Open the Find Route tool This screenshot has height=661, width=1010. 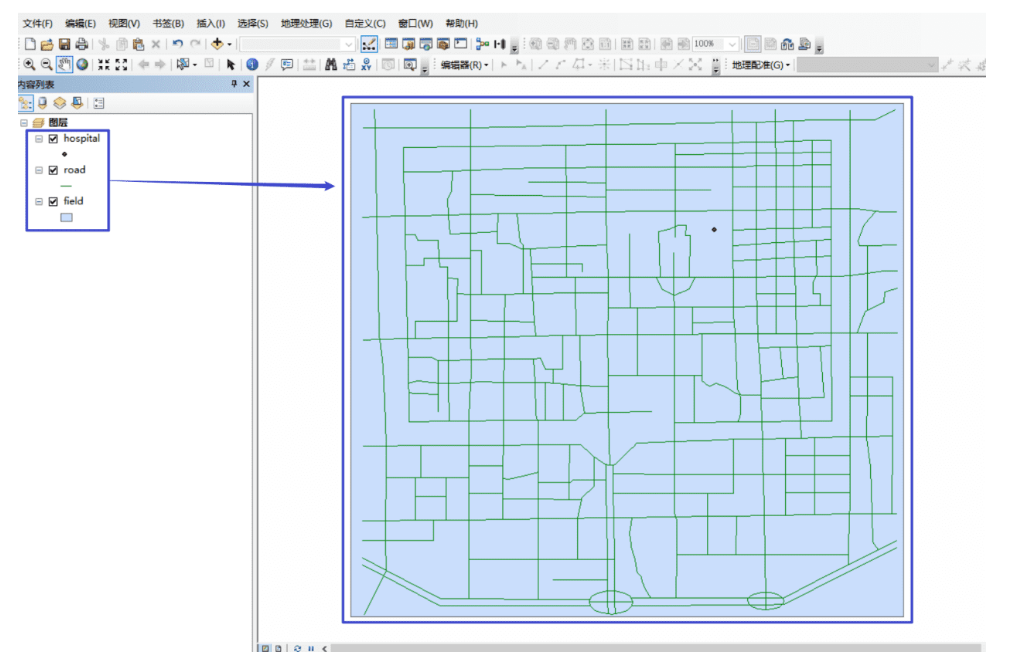[x=348, y=64]
